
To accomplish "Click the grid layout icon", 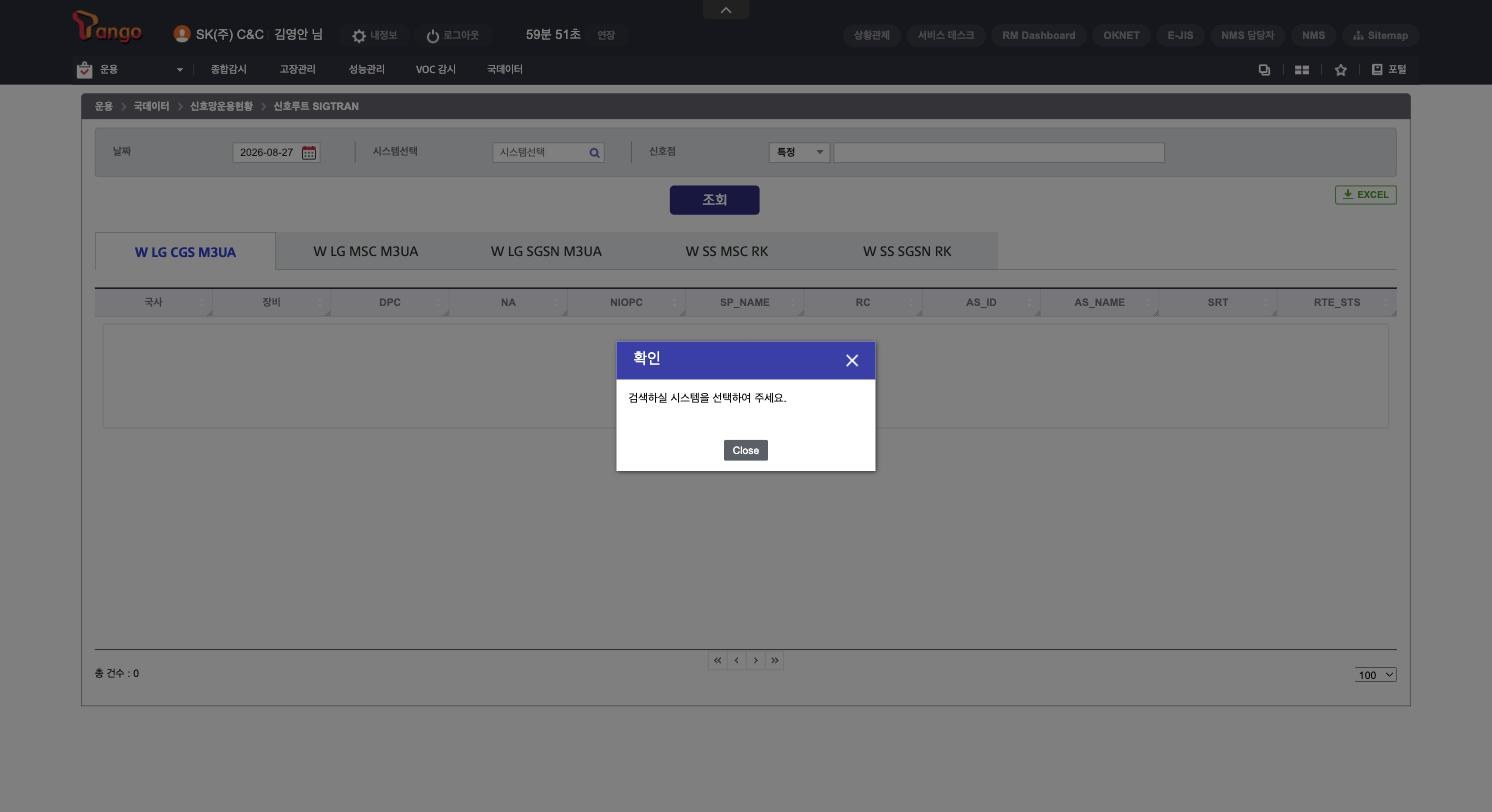I will click(x=1302, y=70).
